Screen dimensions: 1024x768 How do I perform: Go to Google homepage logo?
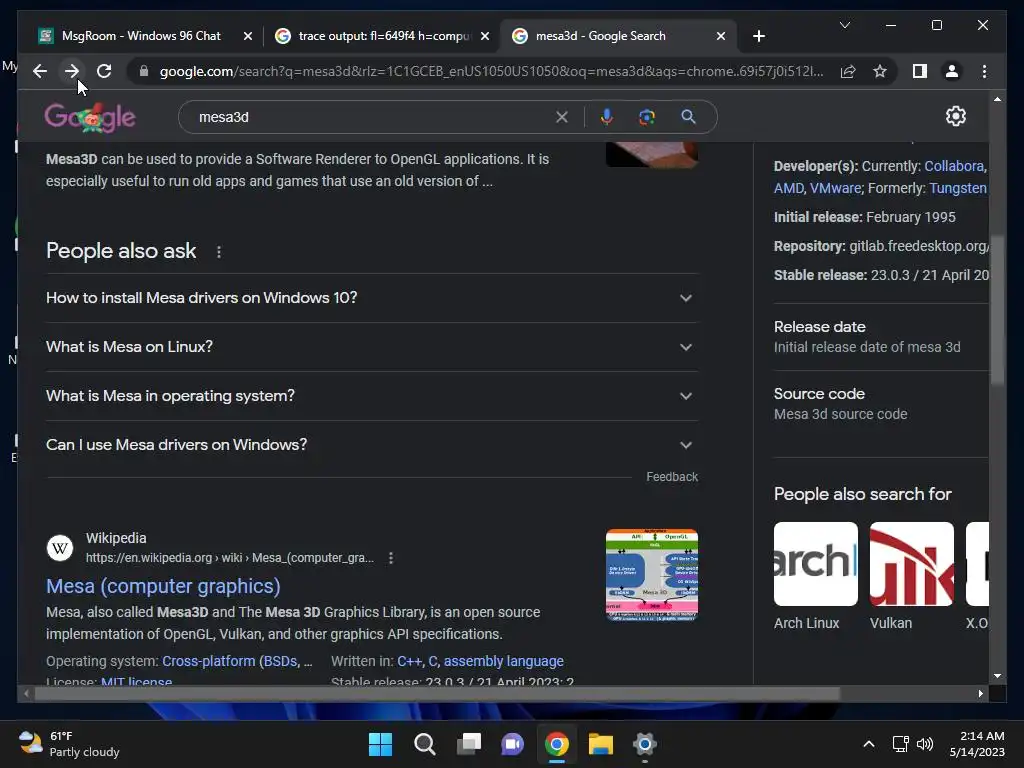[x=90, y=118]
